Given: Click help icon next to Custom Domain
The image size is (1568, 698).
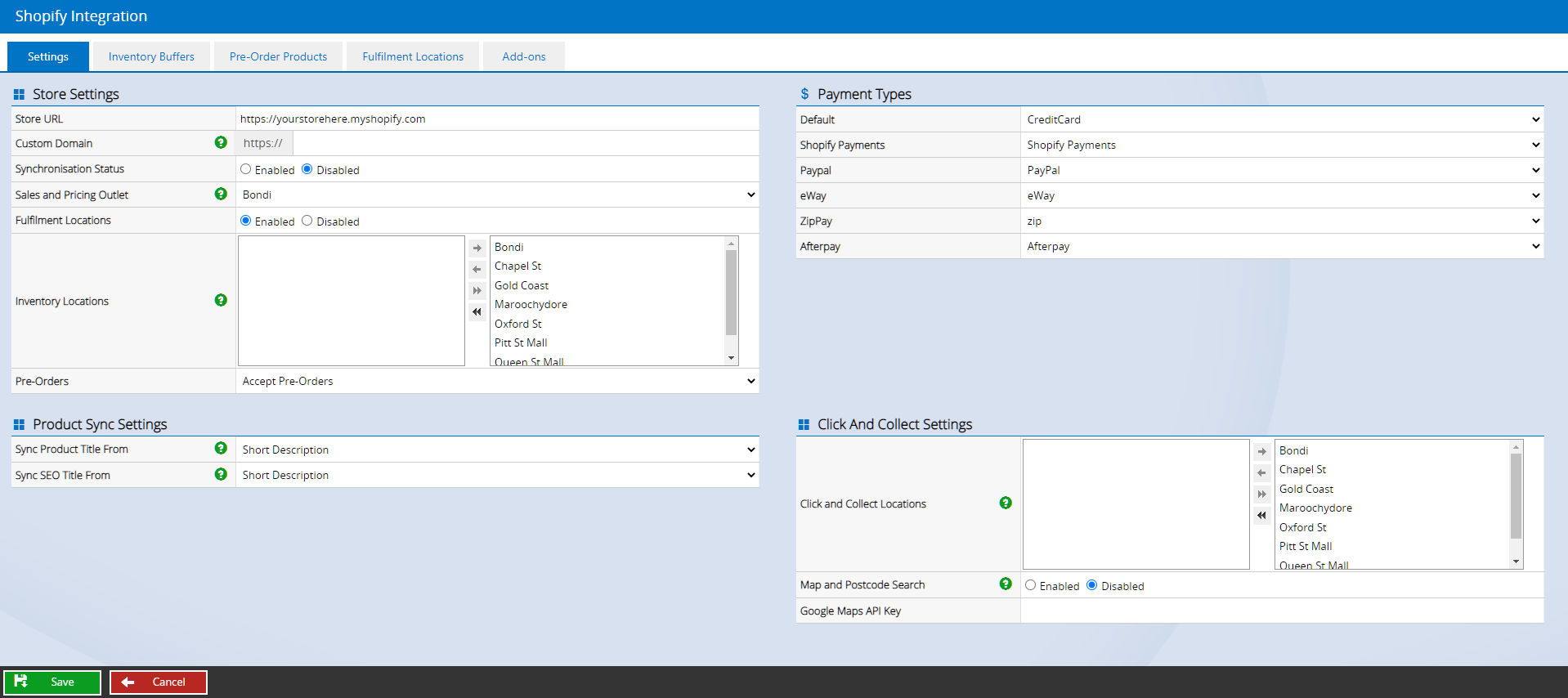Looking at the screenshot, I should [x=221, y=142].
